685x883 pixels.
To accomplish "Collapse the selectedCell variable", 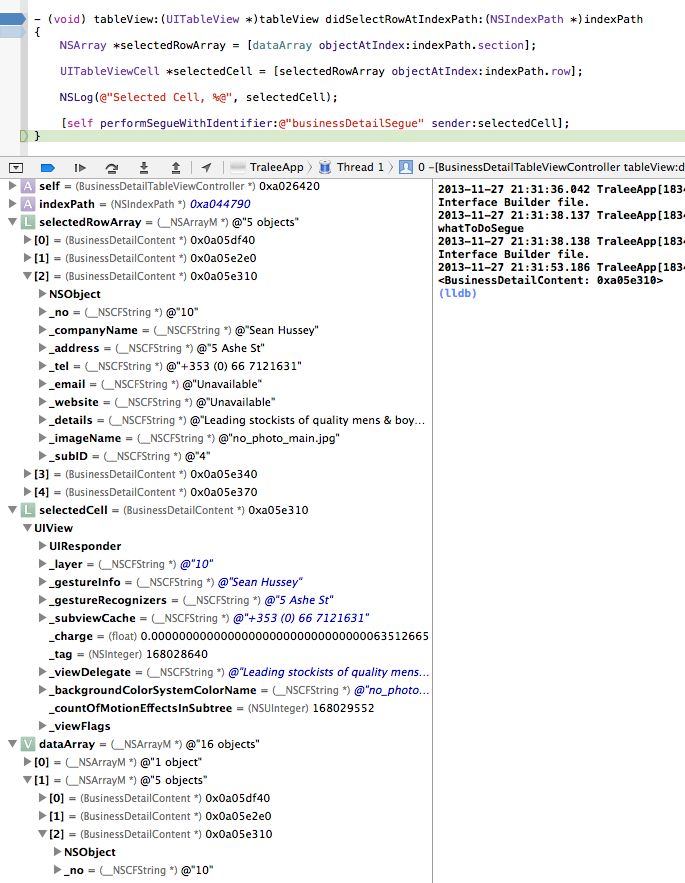I will (12, 510).
